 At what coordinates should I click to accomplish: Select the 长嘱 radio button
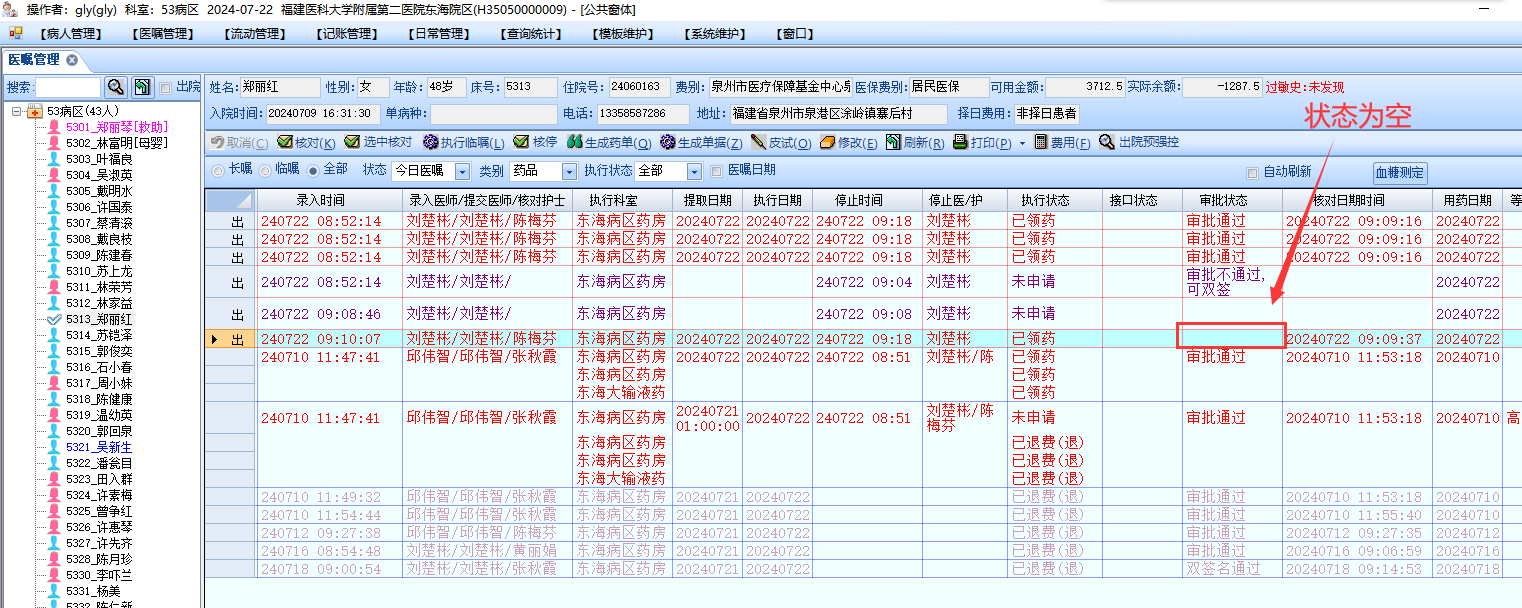click(218, 170)
